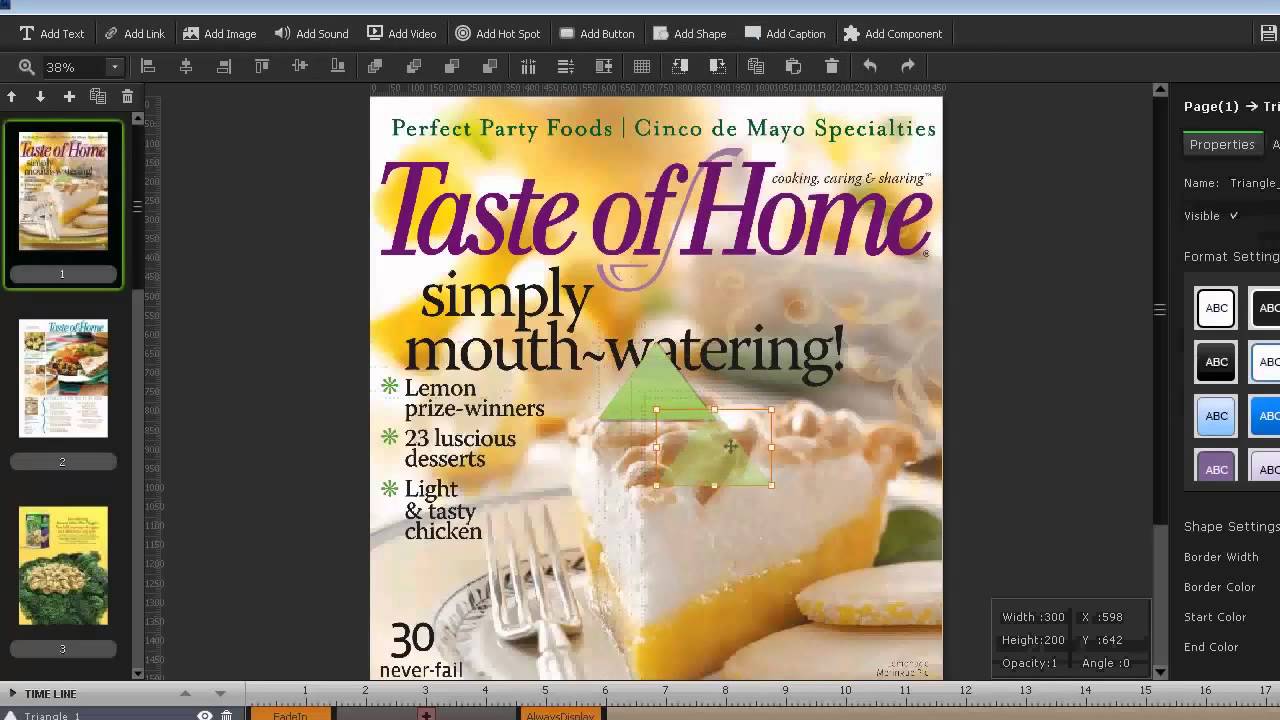Choose the light blue ABC style in left column
The width and height of the screenshot is (1280, 720).
1216,416
